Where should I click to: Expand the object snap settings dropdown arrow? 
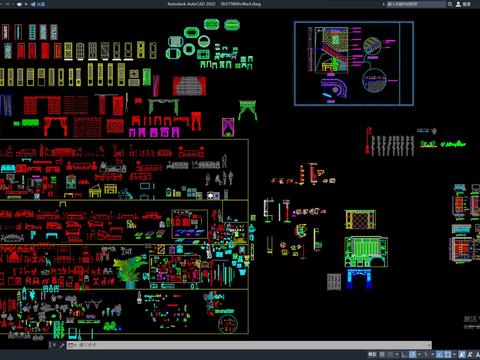click(454, 354)
